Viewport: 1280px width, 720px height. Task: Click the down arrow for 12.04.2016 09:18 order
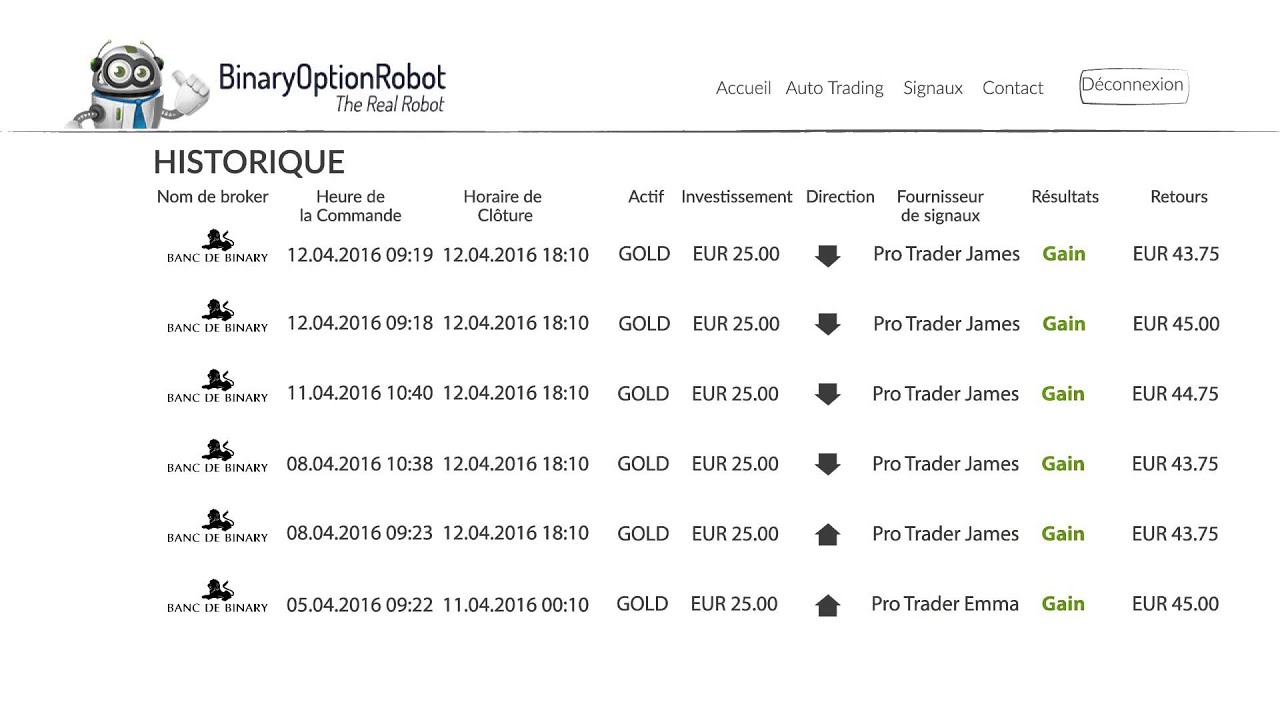coord(827,324)
